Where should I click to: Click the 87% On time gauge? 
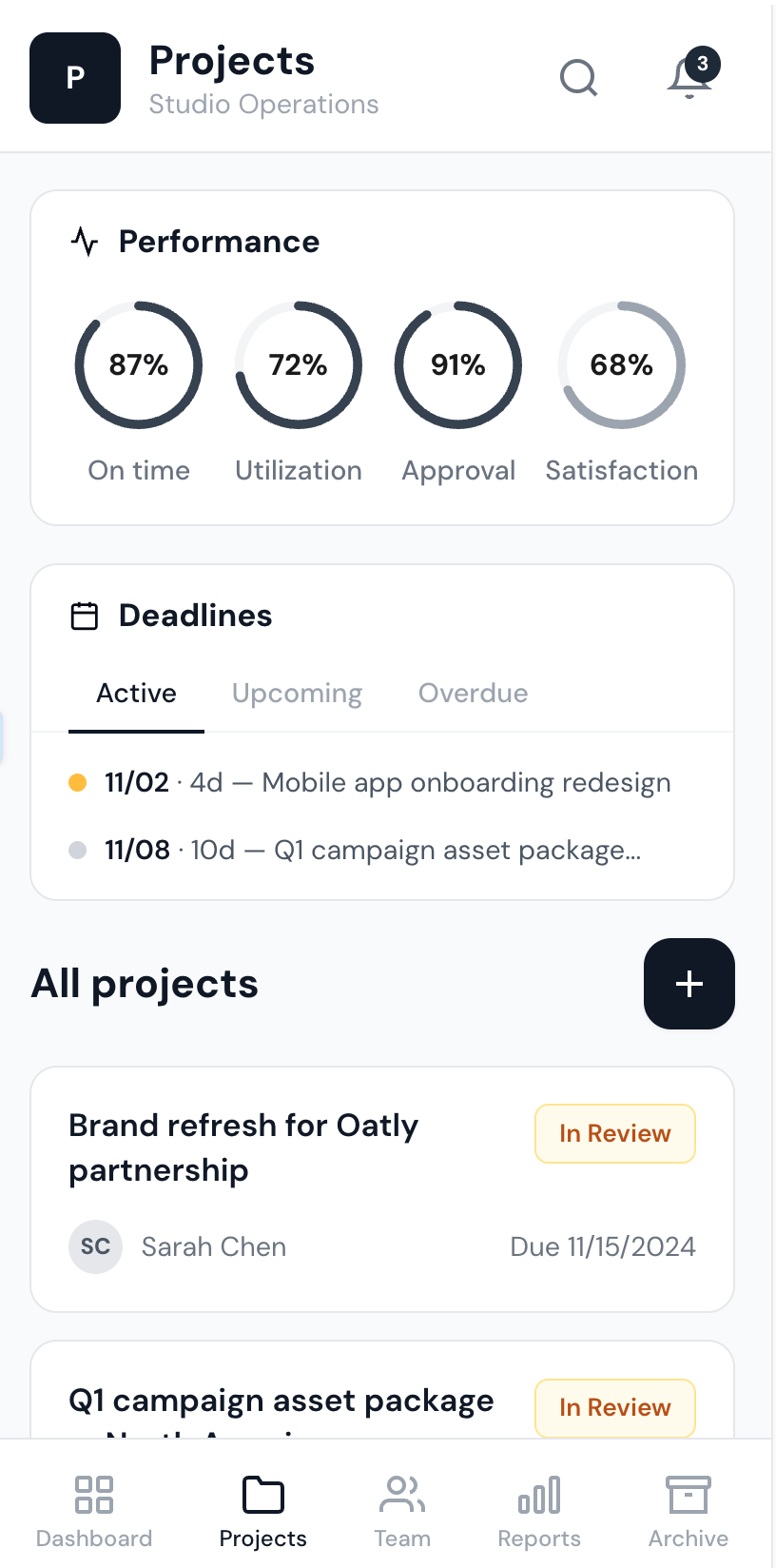coord(139,365)
